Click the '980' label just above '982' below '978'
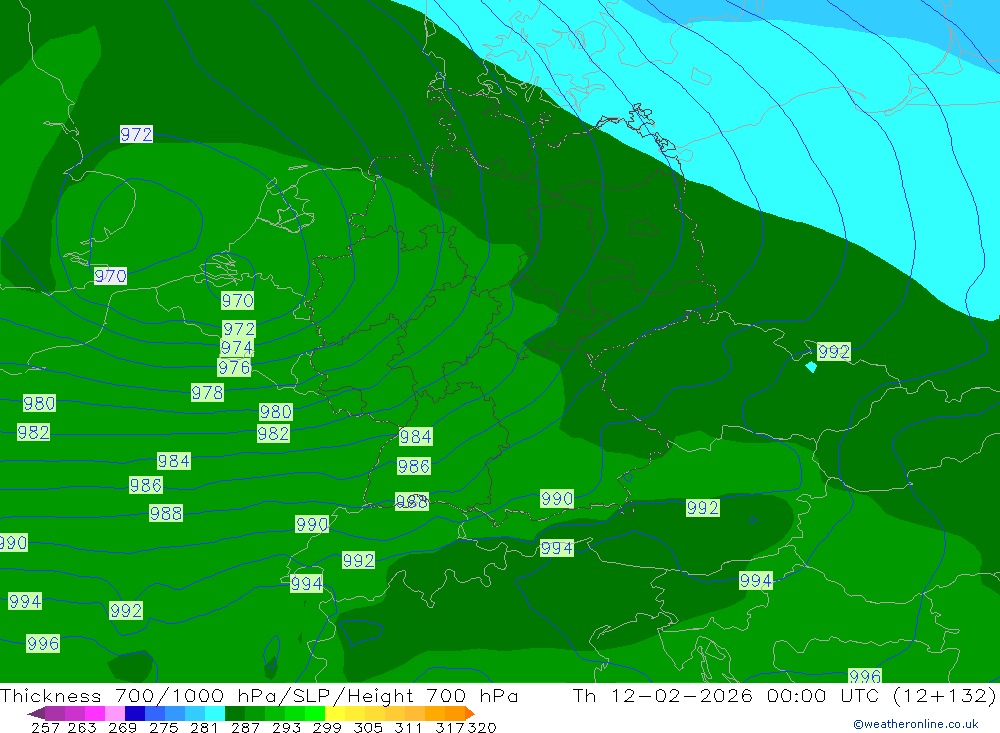 (x=276, y=411)
